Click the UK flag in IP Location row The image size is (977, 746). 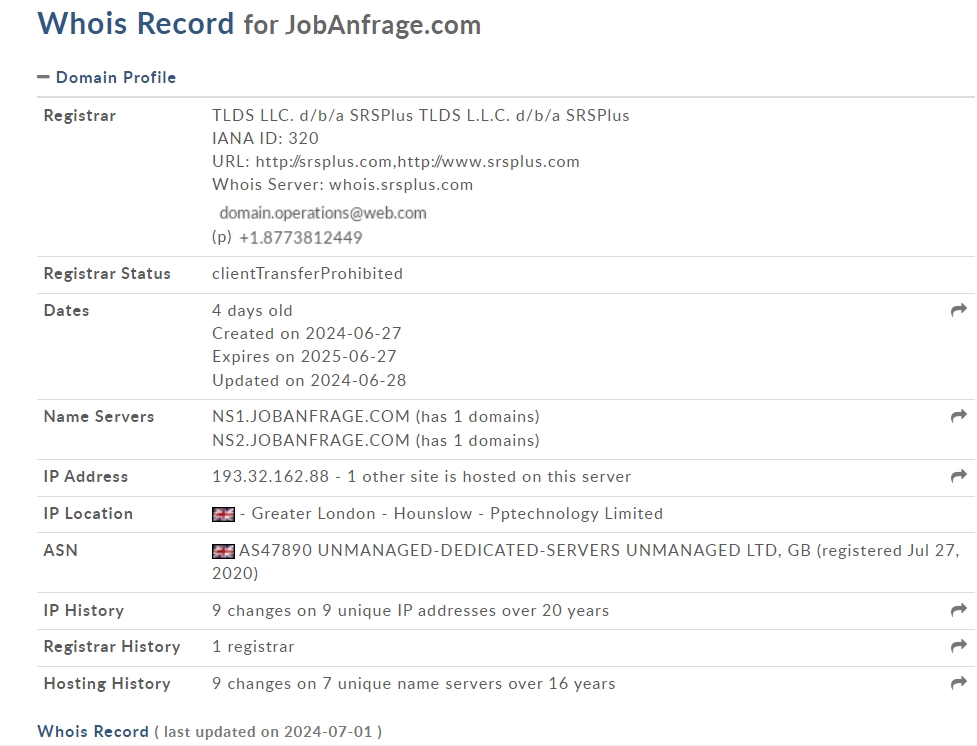coord(223,514)
